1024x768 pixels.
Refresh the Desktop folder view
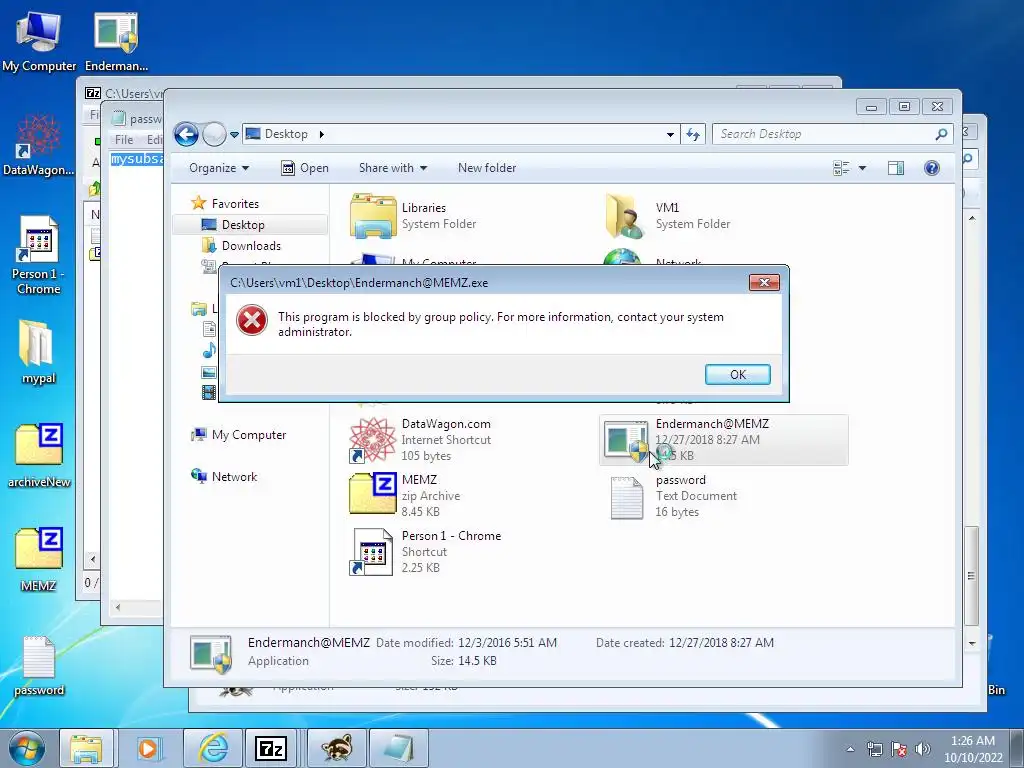693,135
